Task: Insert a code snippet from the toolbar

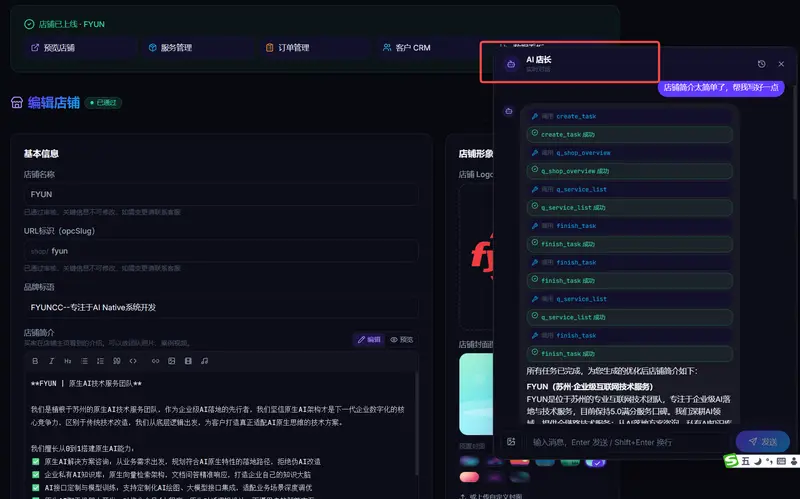Action: (133, 361)
